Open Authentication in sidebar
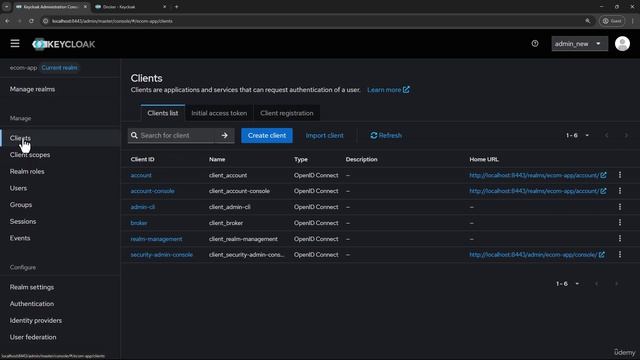This screenshot has height=360, width=640. [32, 304]
